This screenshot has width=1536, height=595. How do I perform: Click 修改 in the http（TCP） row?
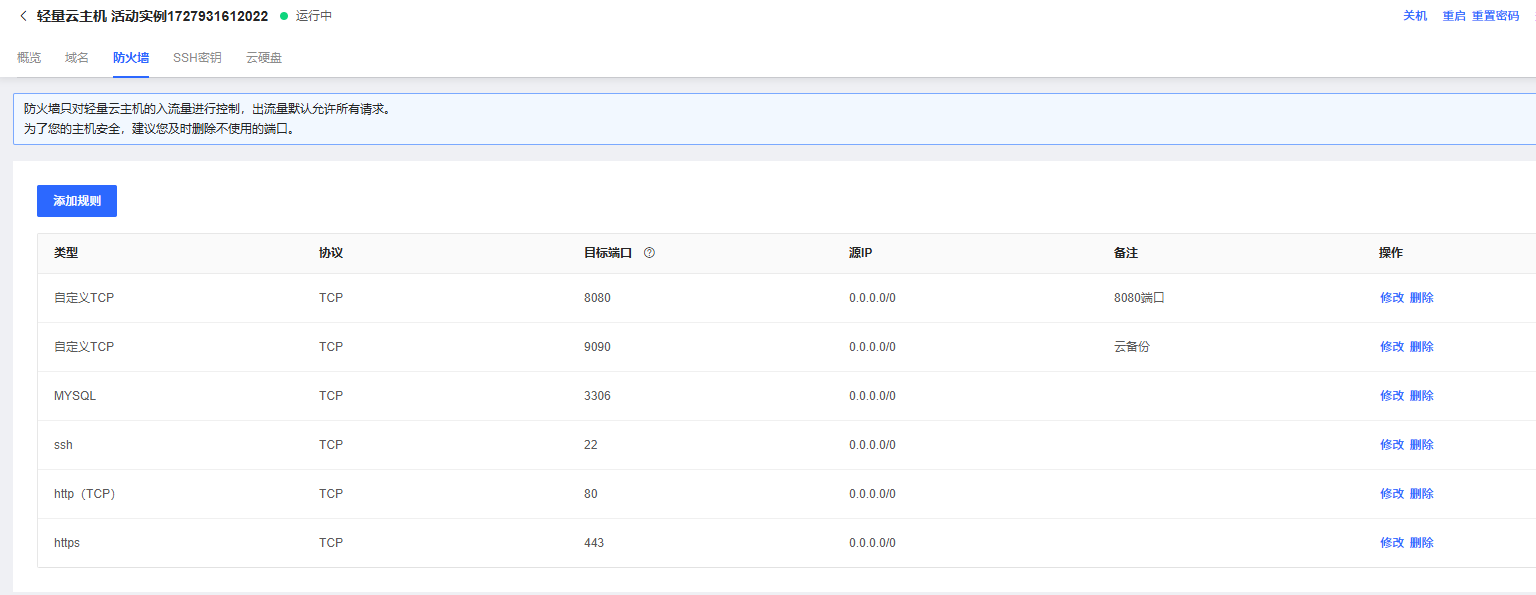(1392, 494)
